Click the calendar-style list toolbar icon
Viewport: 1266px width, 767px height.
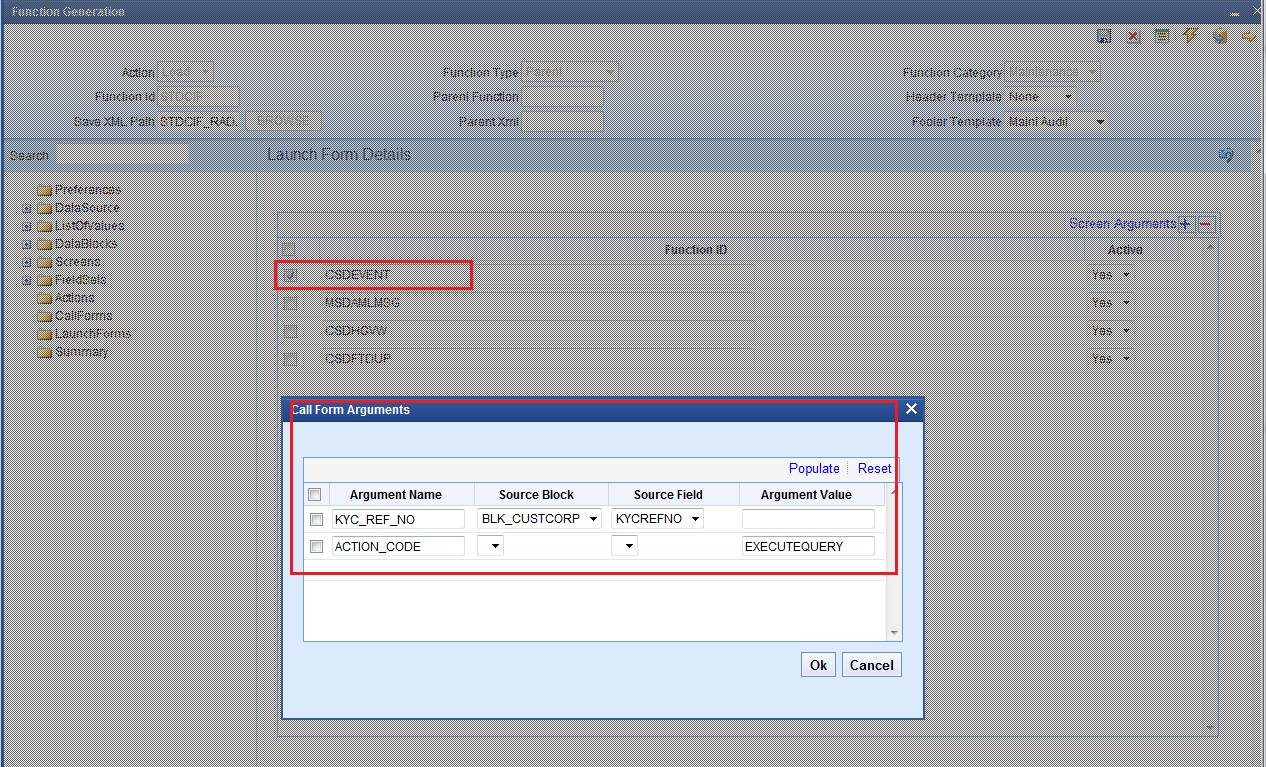point(1161,37)
